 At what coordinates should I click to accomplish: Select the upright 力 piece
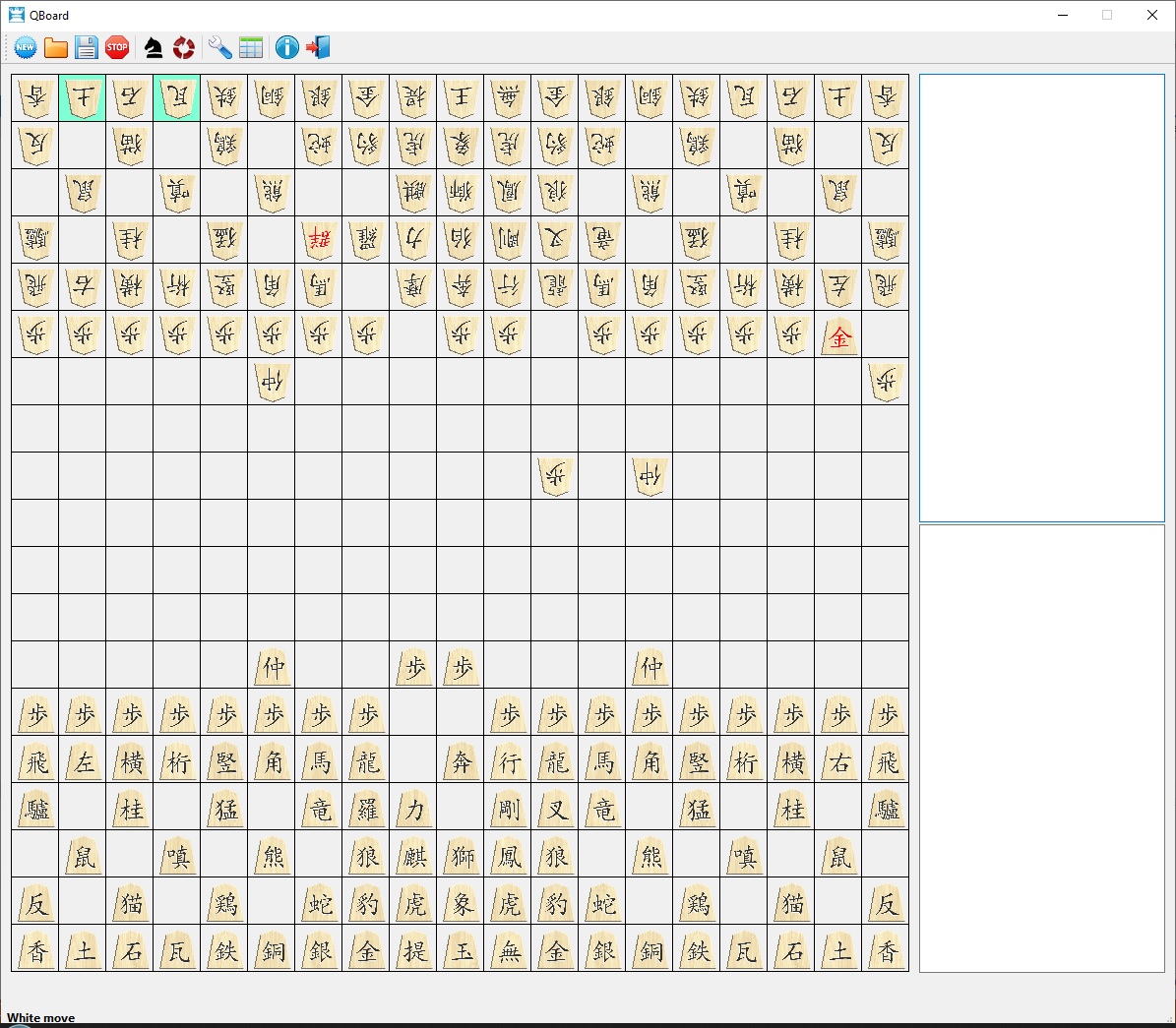pyautogui.click(x=413, y=807)
